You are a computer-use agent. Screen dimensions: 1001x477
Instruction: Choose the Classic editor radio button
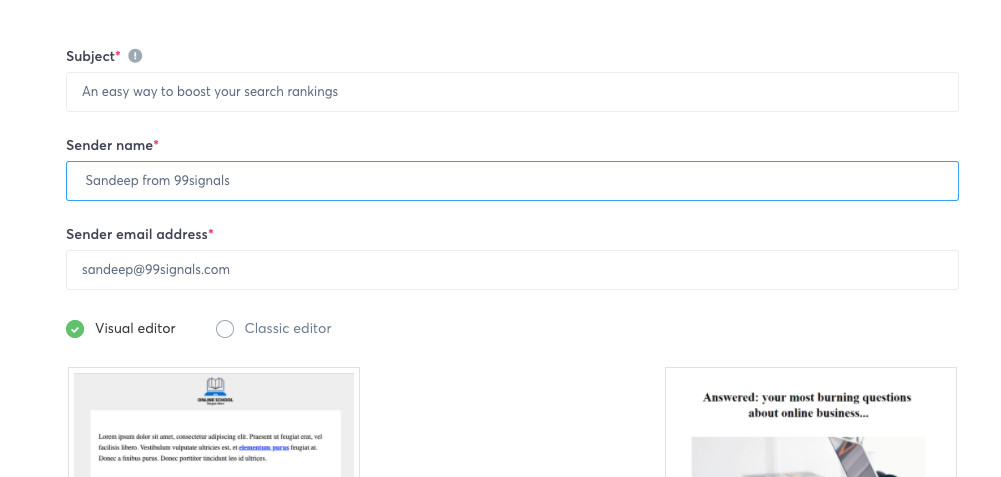click(x=225, y=329)
